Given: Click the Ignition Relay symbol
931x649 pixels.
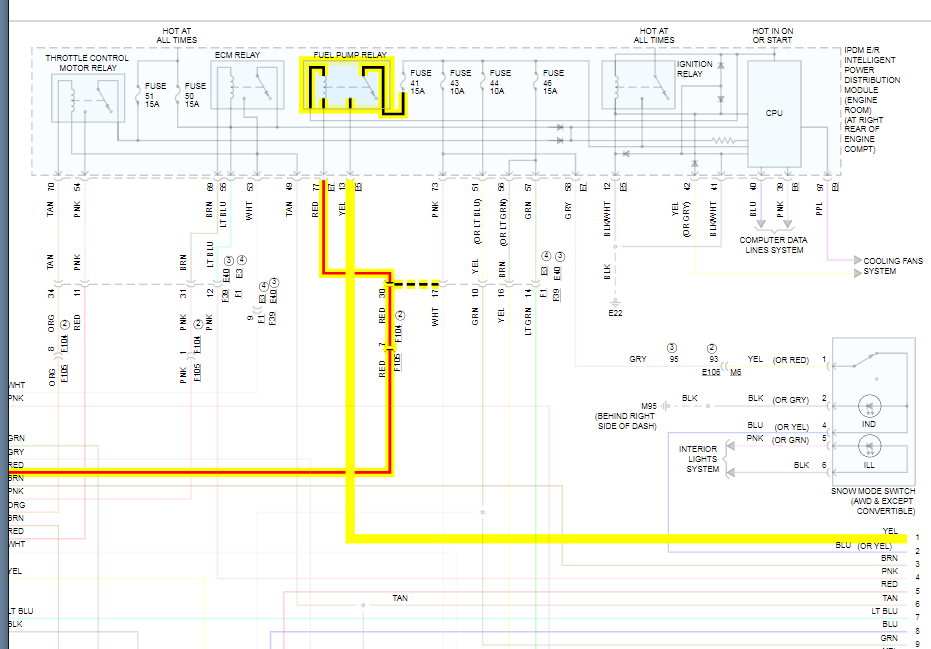Looking at the screenshot, I should (x=639, y=85).
